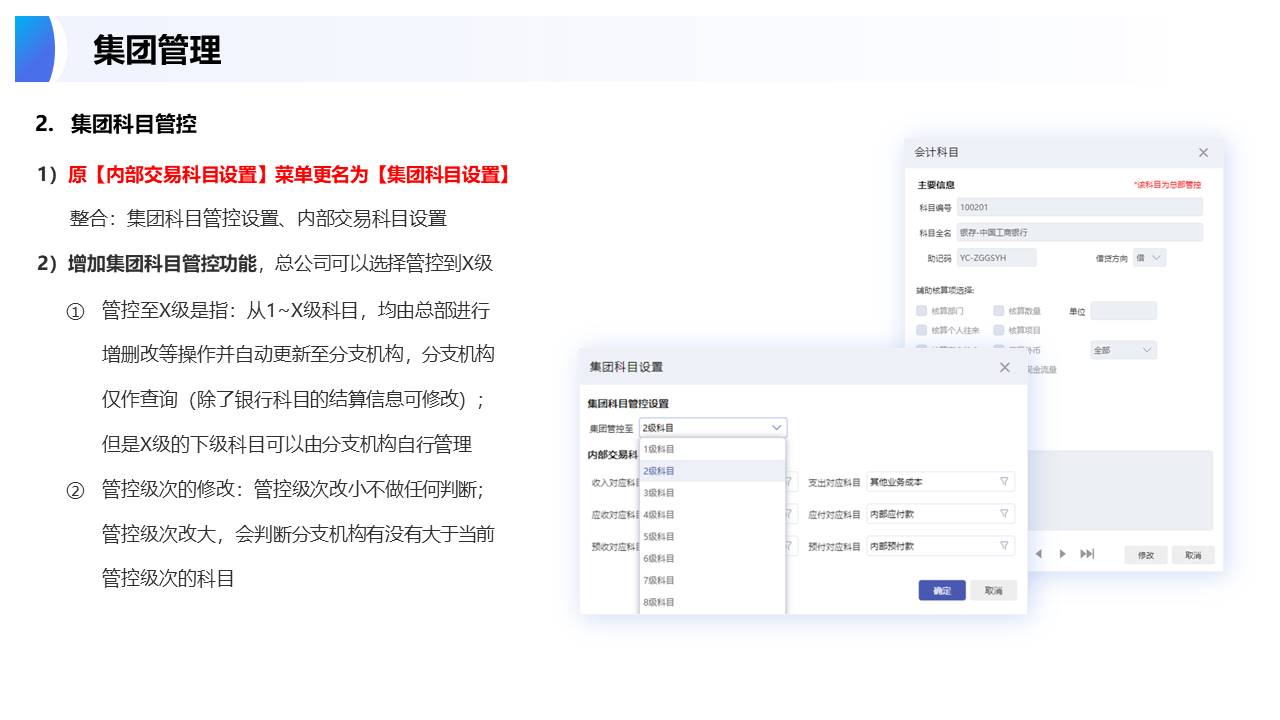The image size is (1280, 720).
Task: Click filter icon in 应付对应科目 field
Action: [1004, 514]
